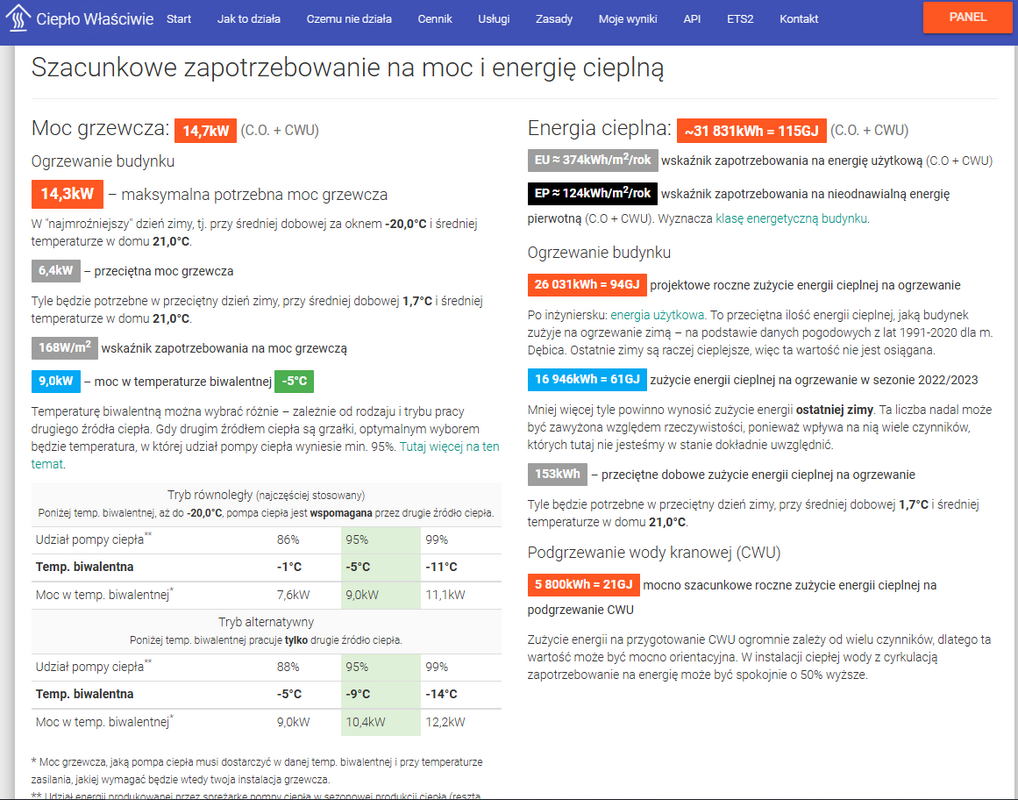Click API in the navigation bar
Screen dimensions: 1018x800
click(x=692, y=19)
